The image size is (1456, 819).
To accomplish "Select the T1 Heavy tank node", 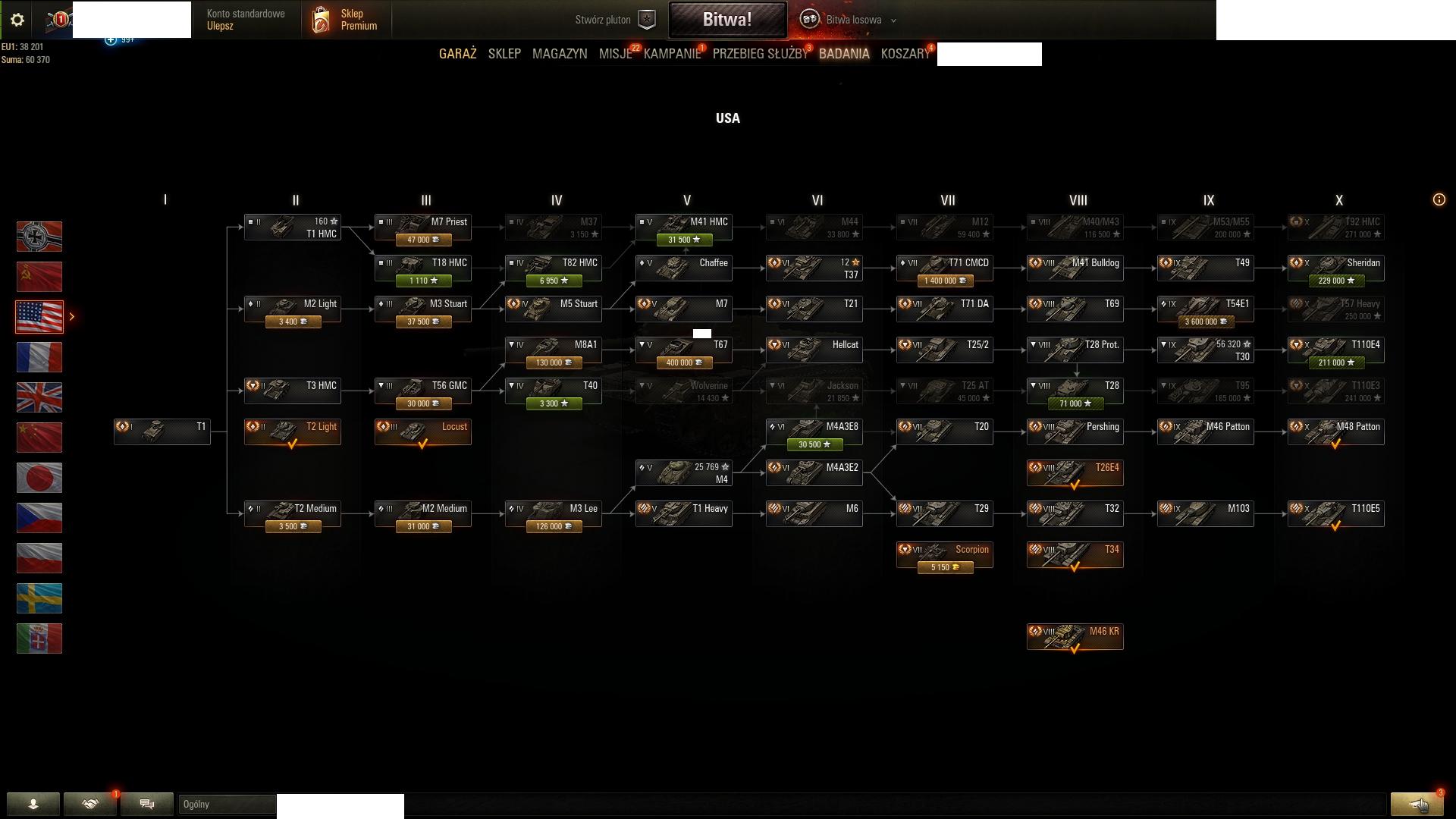I will click(x=684, y=513).
